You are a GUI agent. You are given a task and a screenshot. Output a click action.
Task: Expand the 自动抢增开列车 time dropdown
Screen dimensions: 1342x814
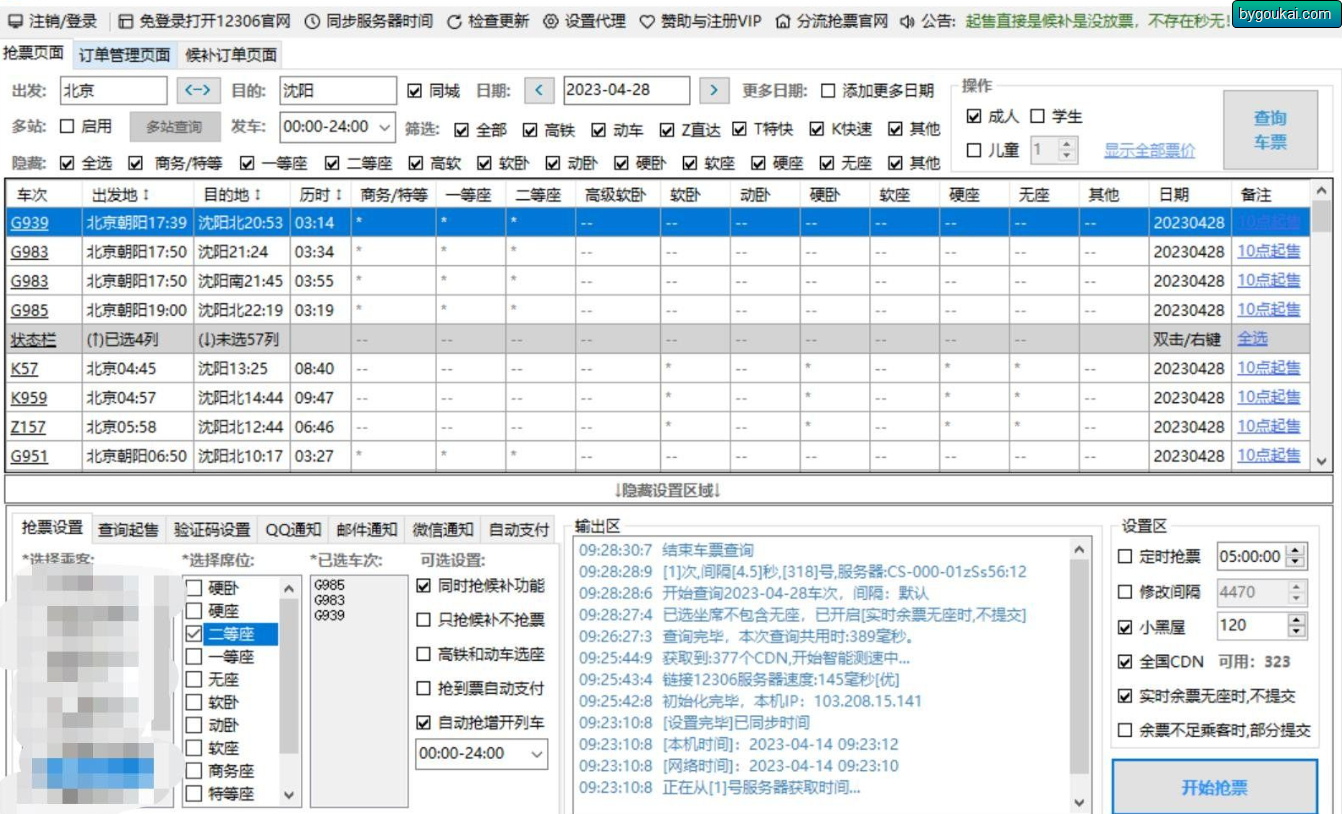[x=537, y=754]
